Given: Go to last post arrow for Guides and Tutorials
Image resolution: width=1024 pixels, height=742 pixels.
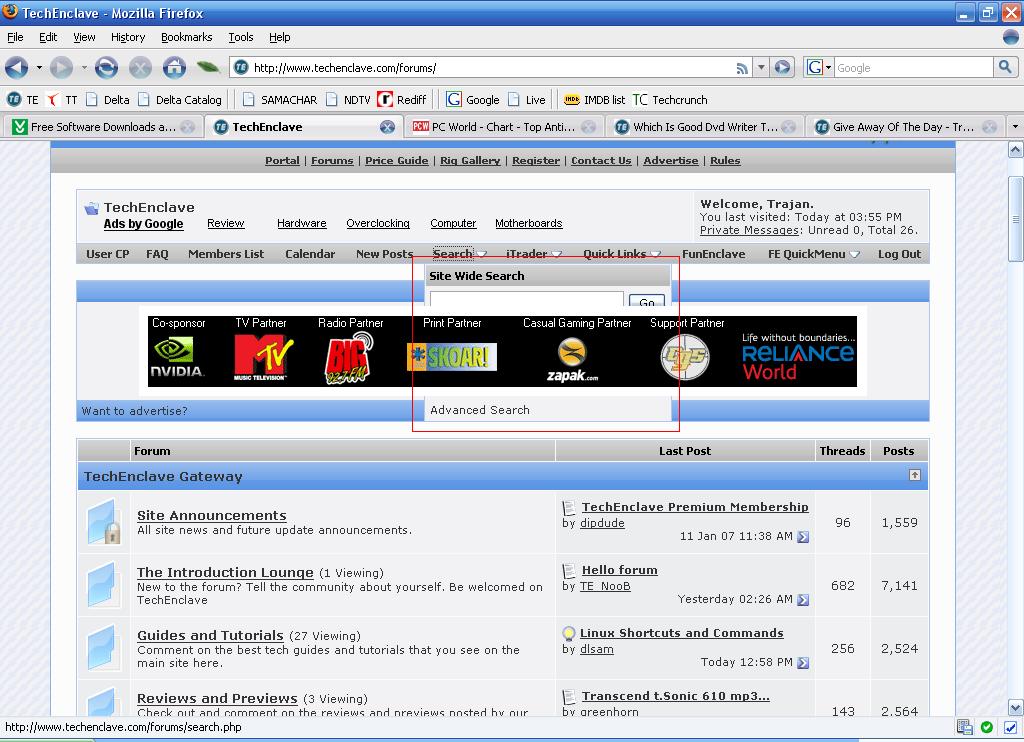Looking at the screenshot, I should coord(803,663).
